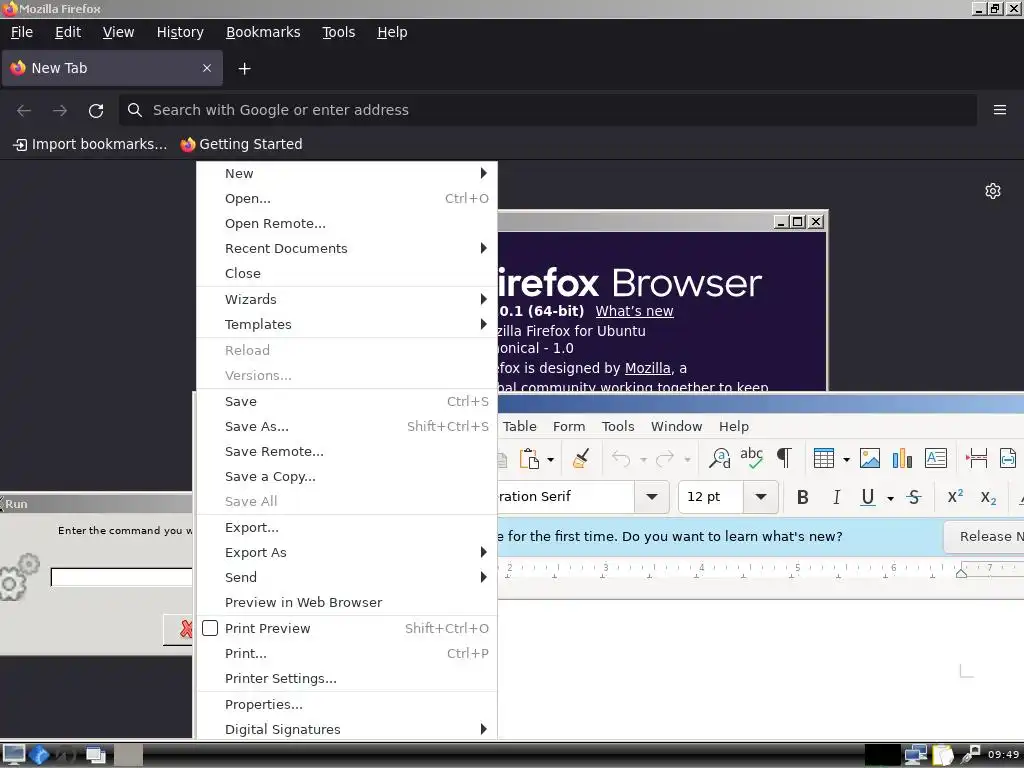
Task: Open a new Firefox tab
Action: [244, 69]
